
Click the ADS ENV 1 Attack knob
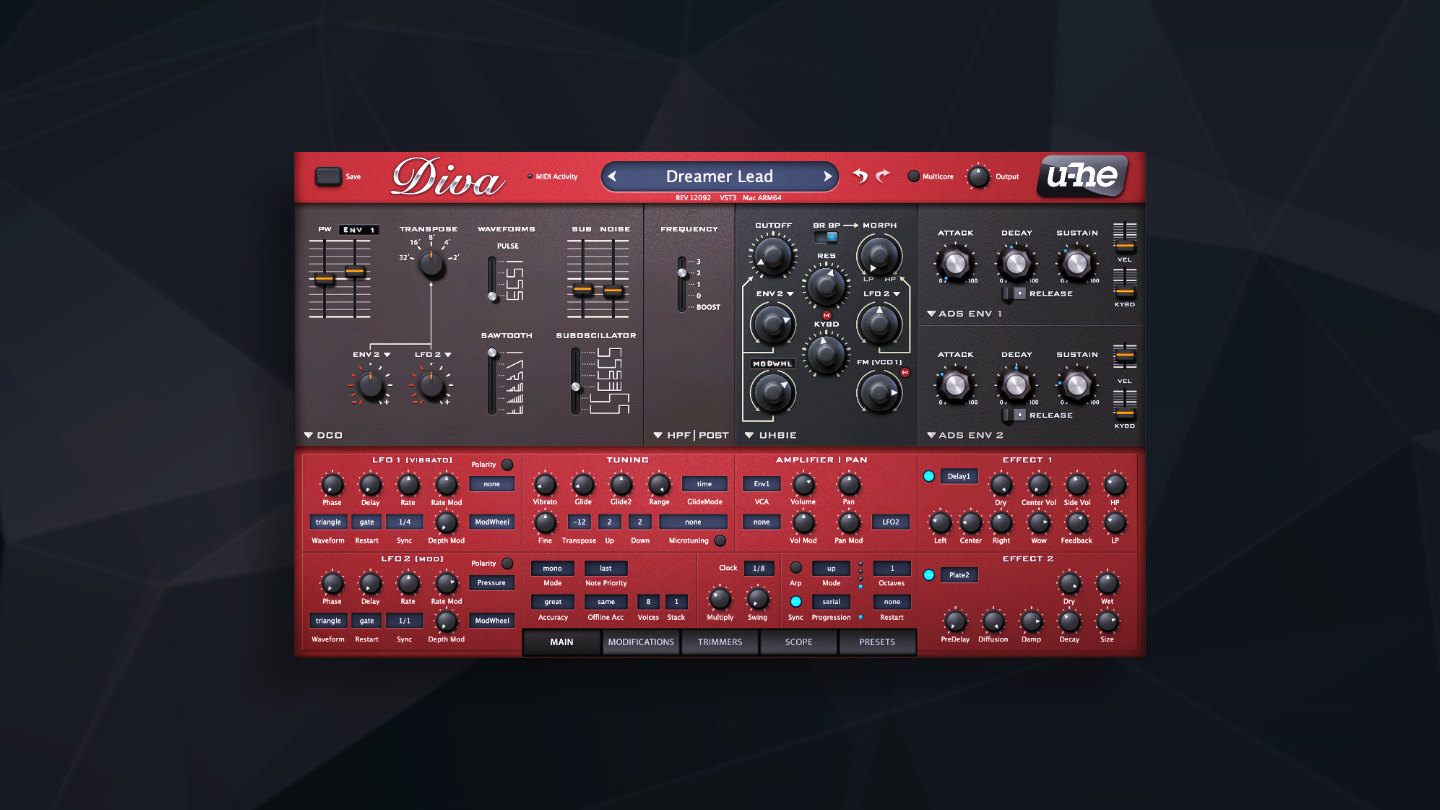pos(955,263)
